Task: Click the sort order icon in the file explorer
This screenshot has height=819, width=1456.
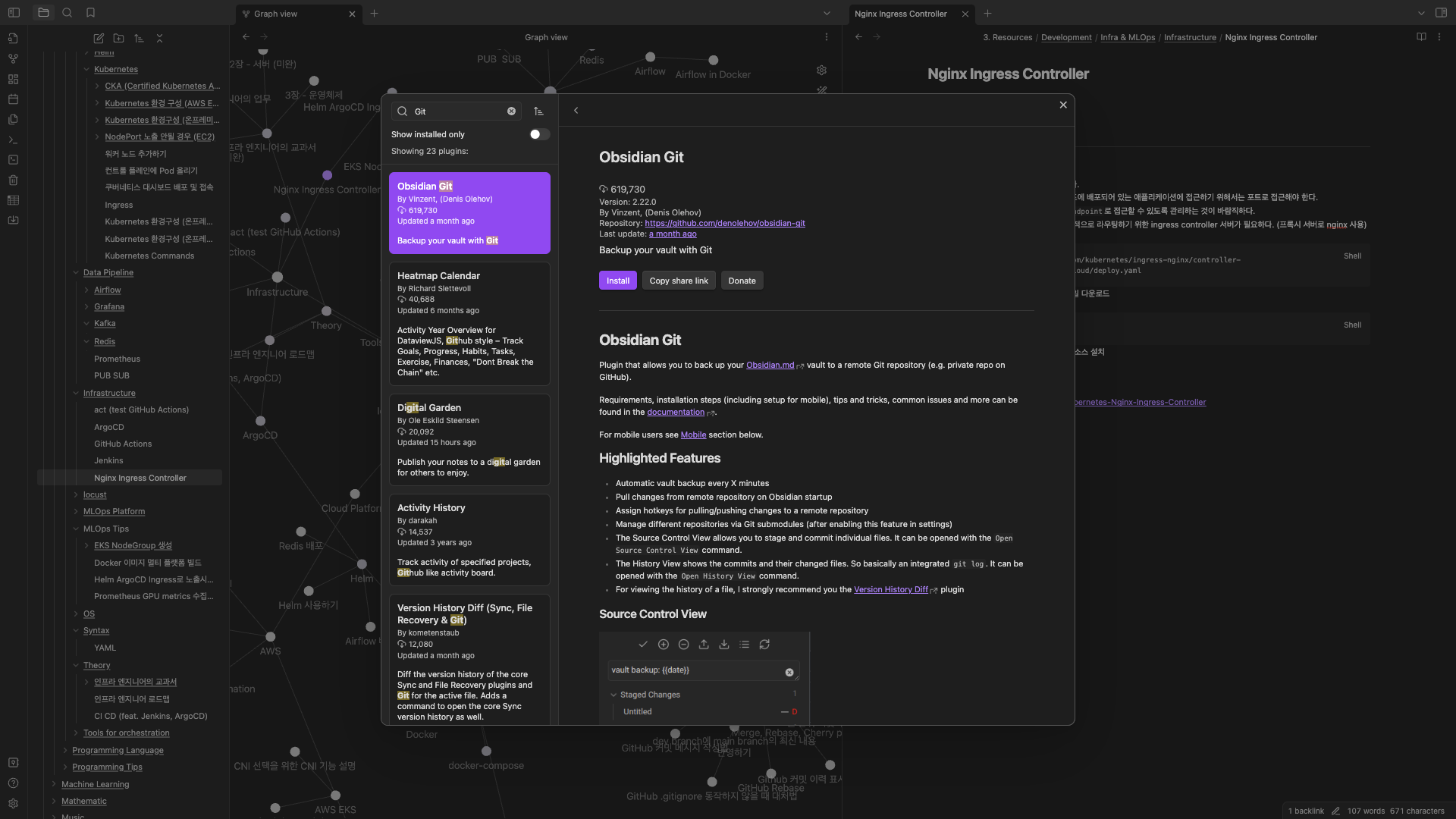Action: pos(139,38)
